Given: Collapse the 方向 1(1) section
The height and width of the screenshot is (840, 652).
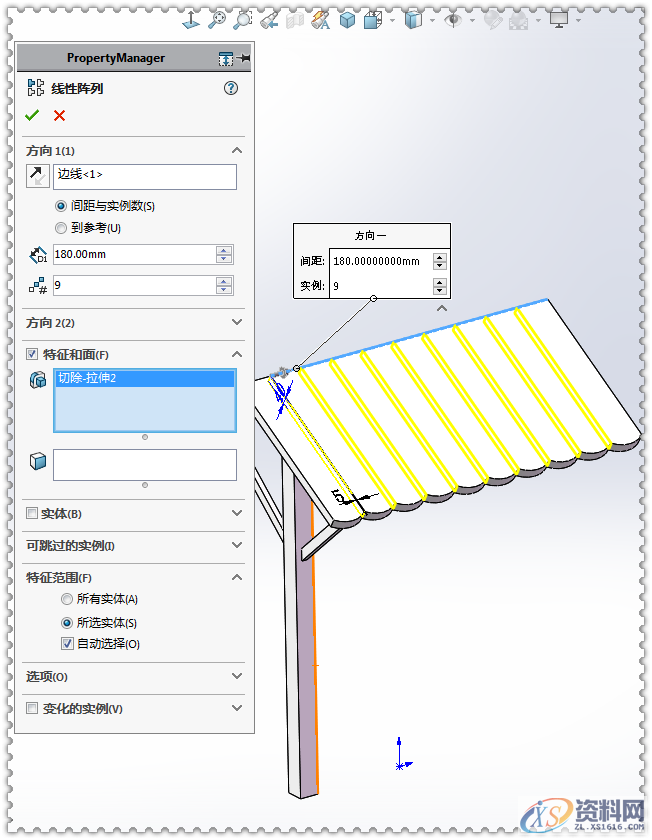Looking at the screenshot, I should [x=237, y=151].
